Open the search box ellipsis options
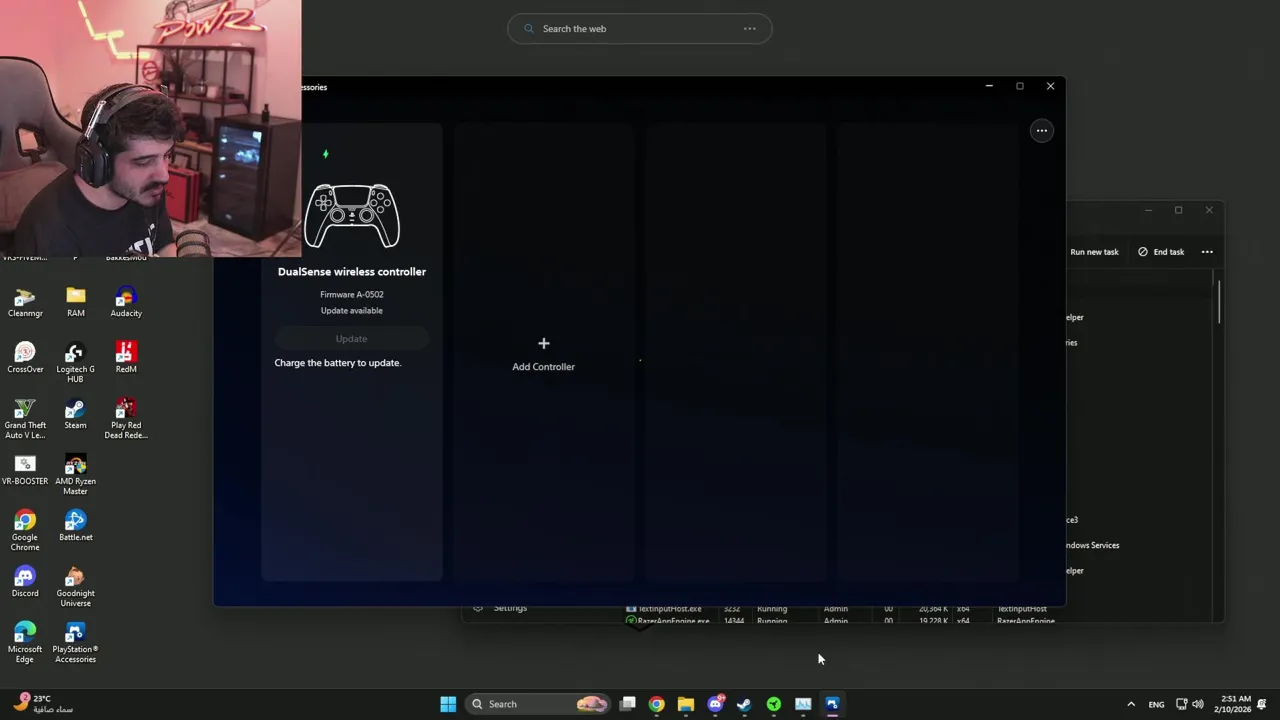Screen dimensions: 1280x720 (x=749, y=29)
